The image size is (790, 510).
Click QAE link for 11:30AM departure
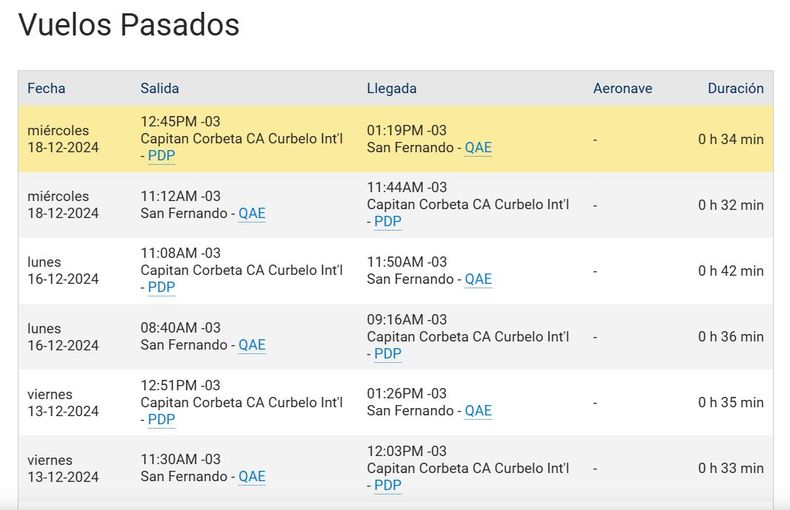coord(252,477)
